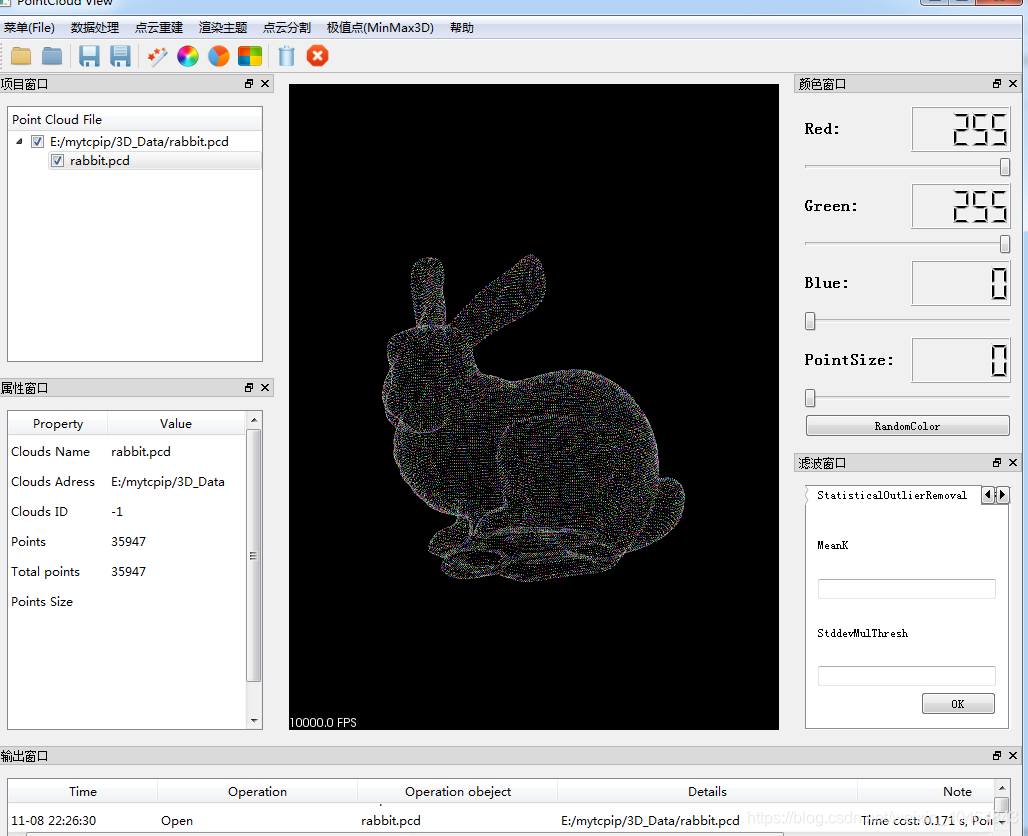
Task: Click output table scroll up arrow
Action: [x=1002, y=787]
